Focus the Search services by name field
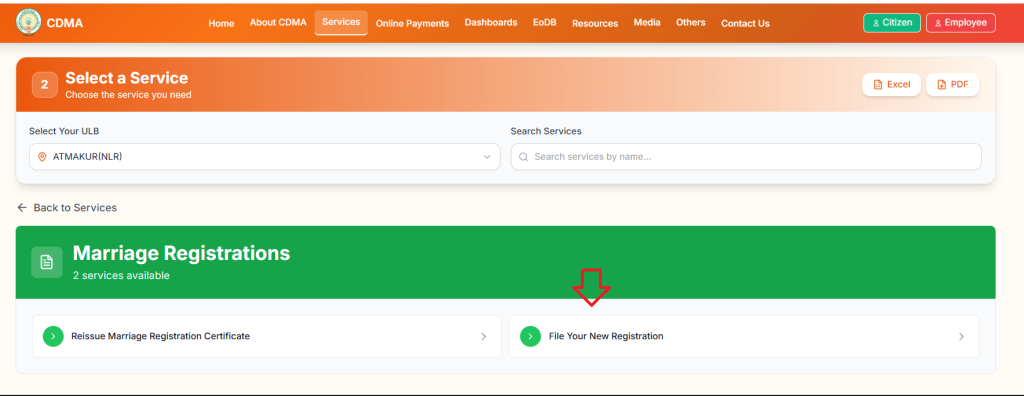The width and height of the screenshot is (1024, 396). click(x=746, y=157)
